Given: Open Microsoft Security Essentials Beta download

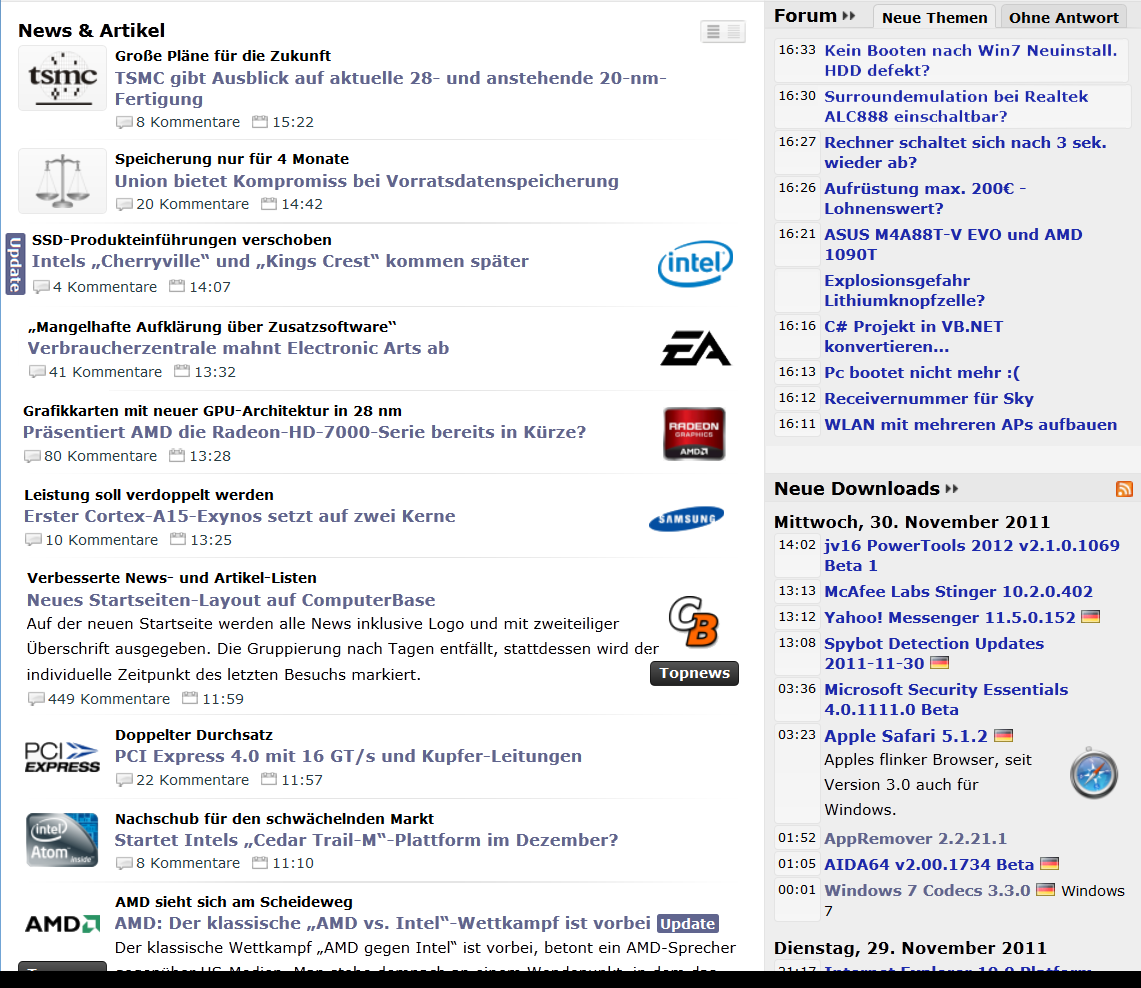Looking at the screenshot, I should pyautogui.click(x=946, y=699).
